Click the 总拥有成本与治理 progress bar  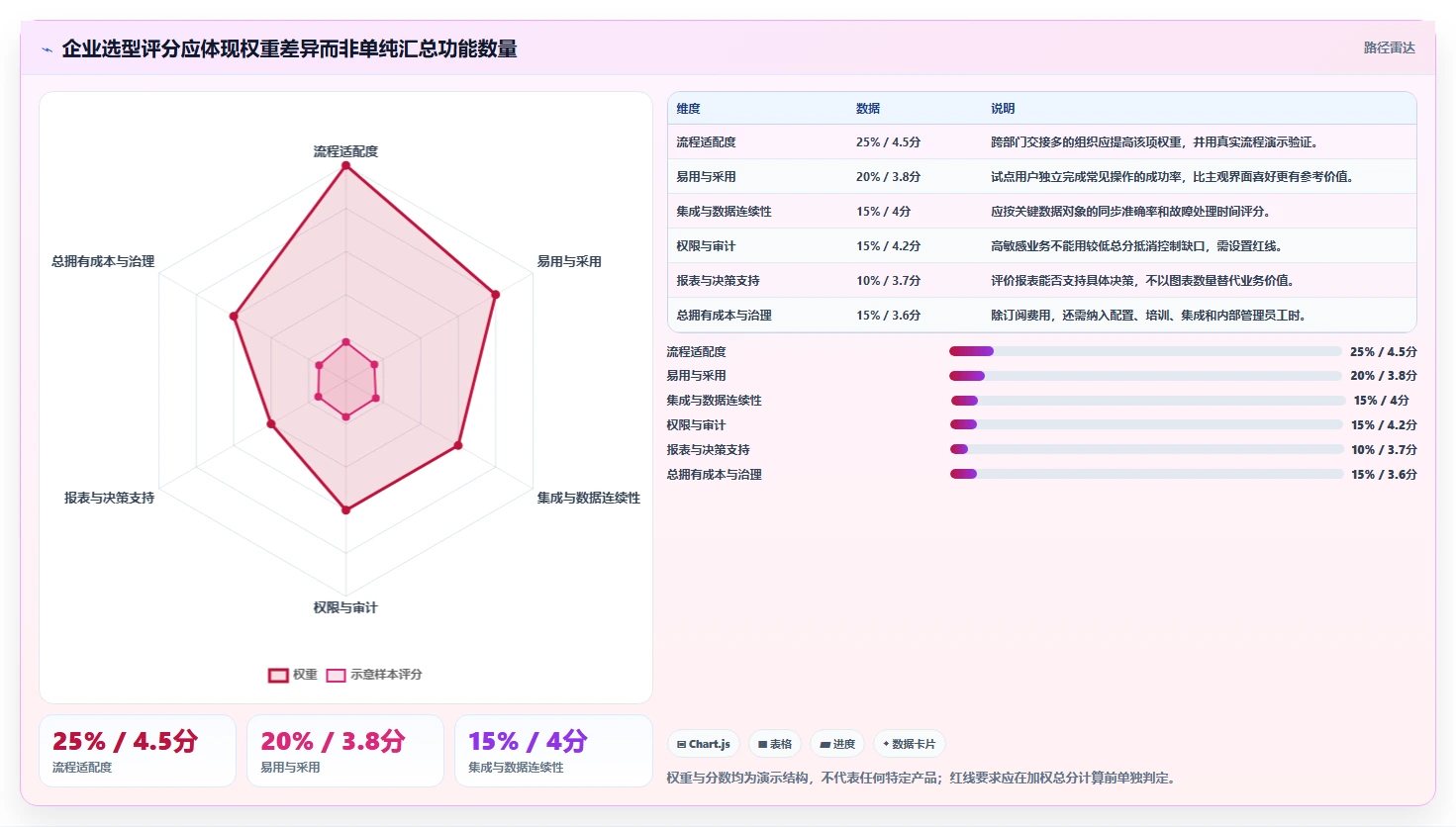click(x=1146, y=474)
